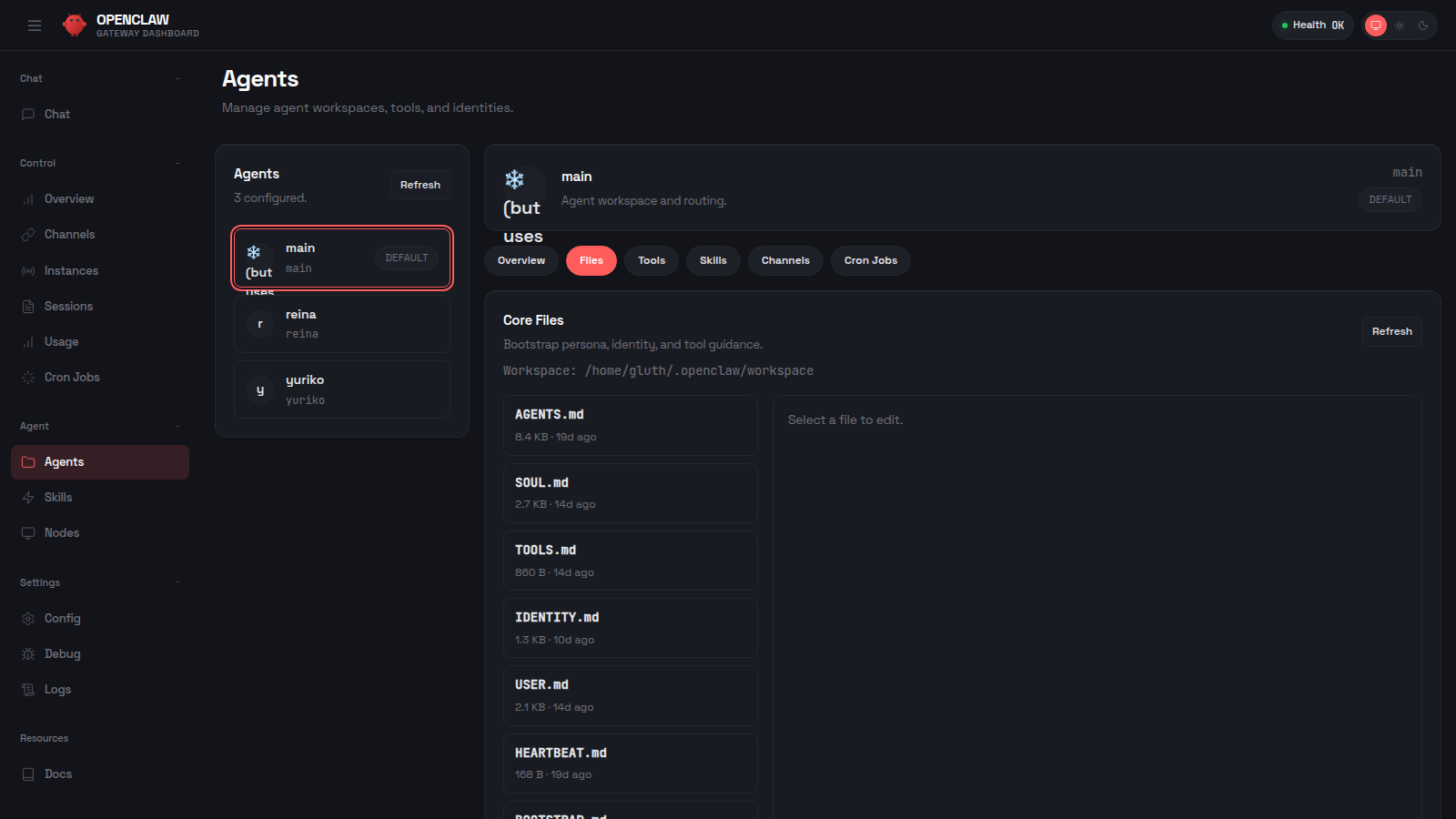Click the OpenClaw robot logo

pos(74,25)
